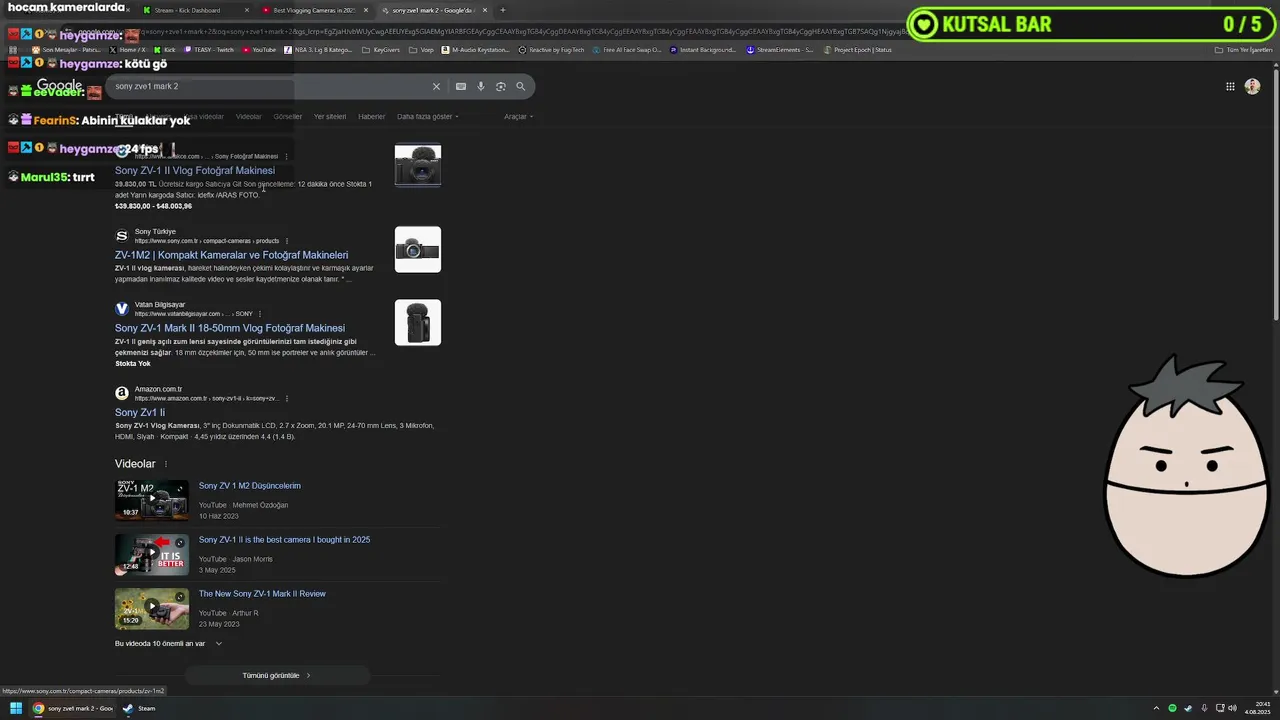Image resolution: width=1280 pixels, height=720 pixels.
Task: Open Sony ZV-1 II Vlog Fotoğraf Makinesi result
Action: click(195, 170)
